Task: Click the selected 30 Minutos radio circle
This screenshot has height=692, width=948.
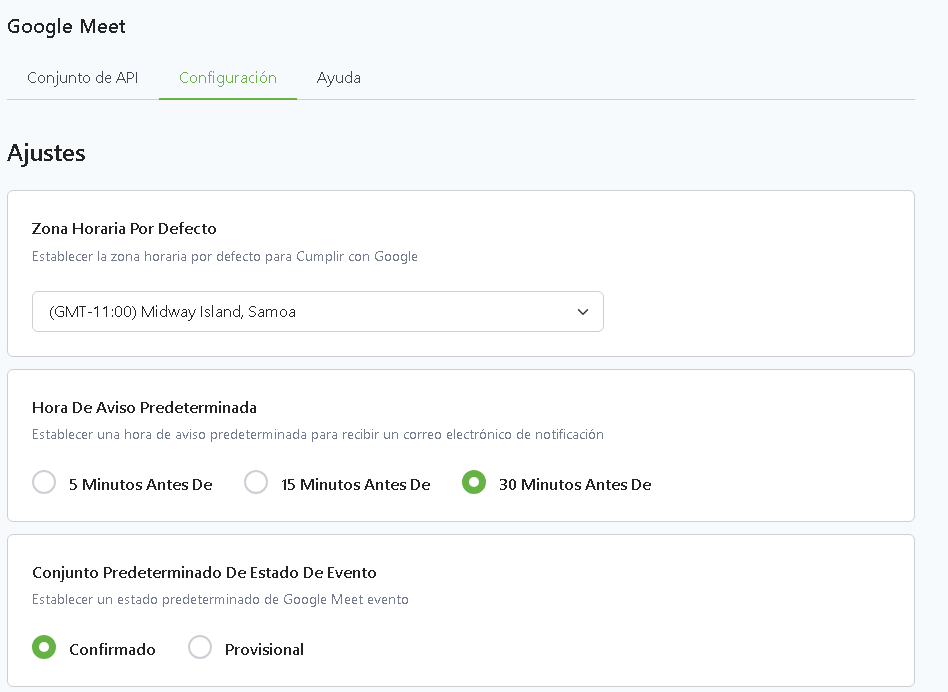Action: point(473,483)
